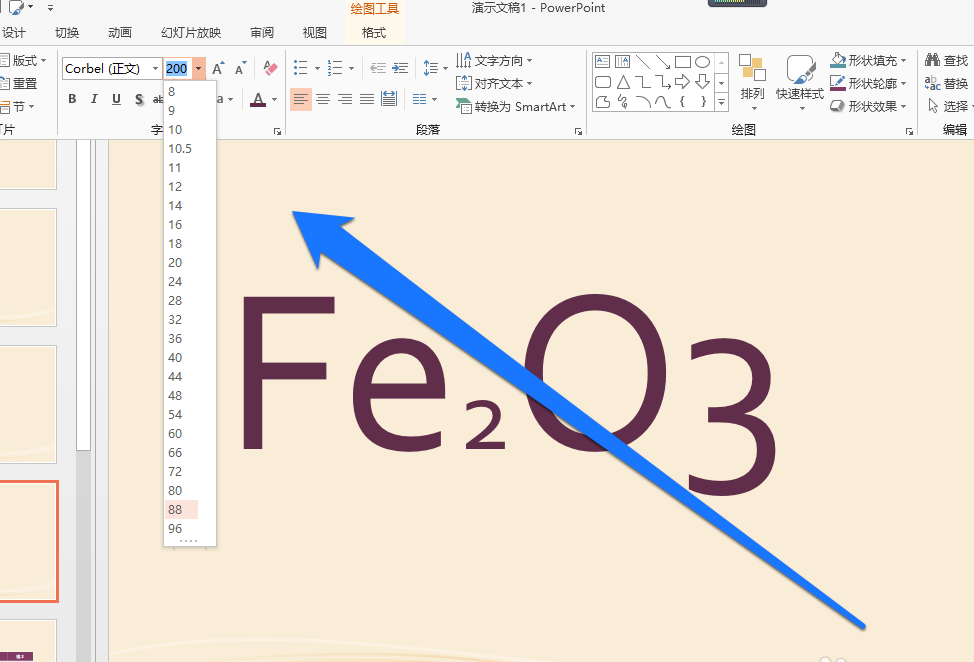
Task: Toggle italic formatting
Action: (94, 99)
